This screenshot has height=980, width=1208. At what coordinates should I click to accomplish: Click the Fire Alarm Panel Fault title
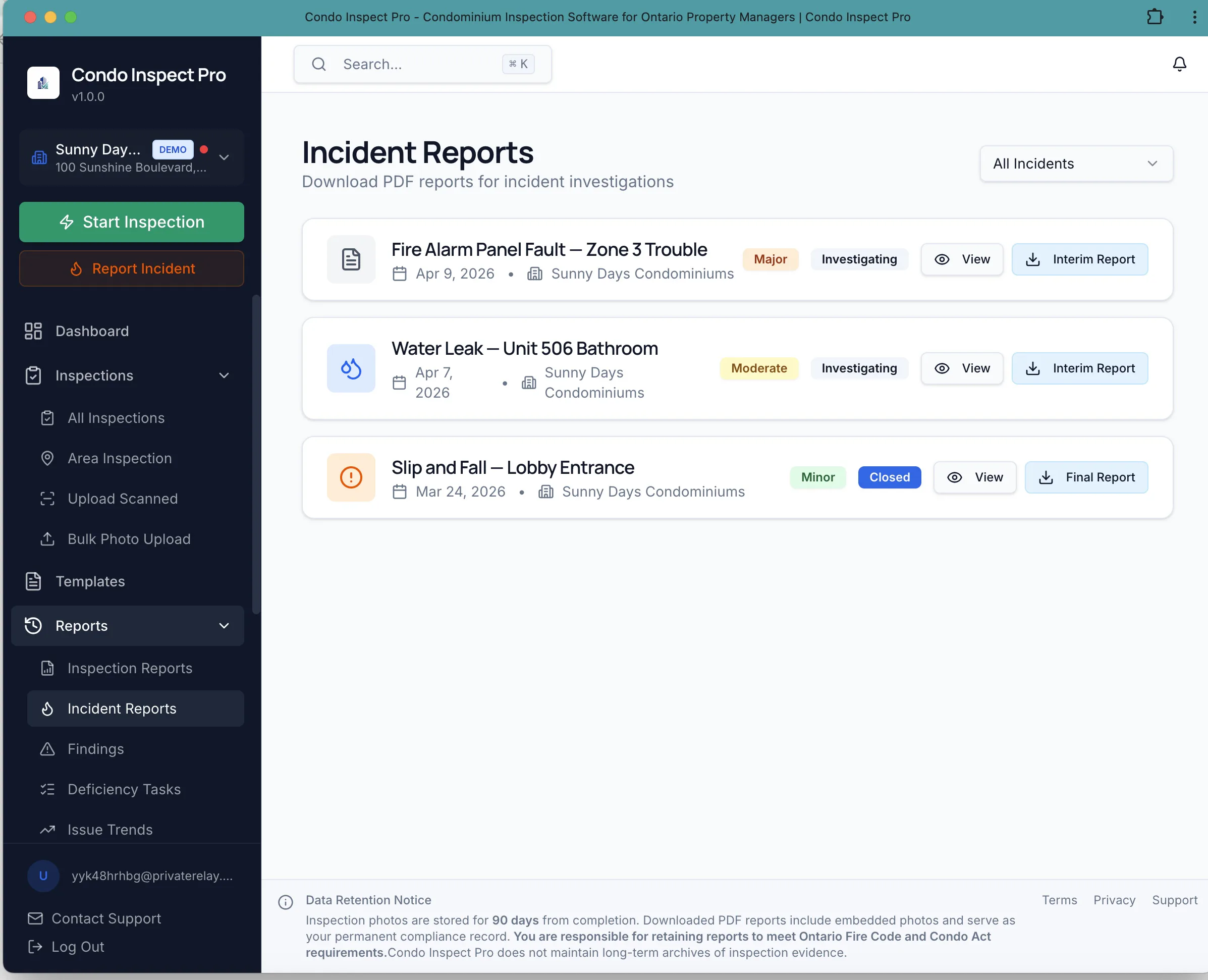pyautogui.click(x=549, y=249)
